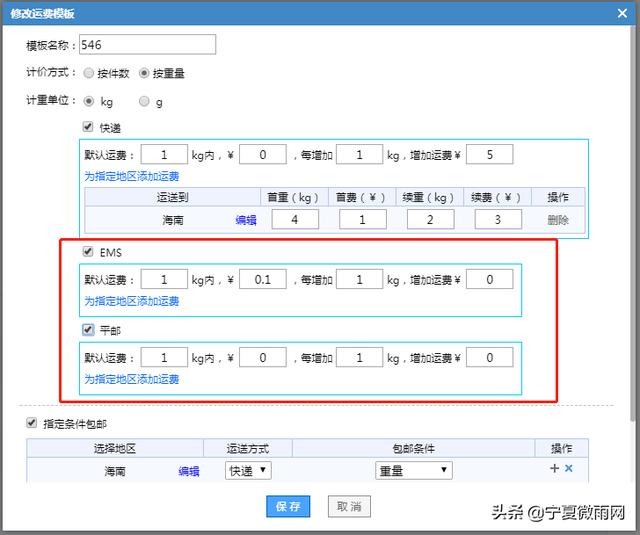Click 保存 to save the template
The height and width of the screenshot is (535, 640).
(288, 506)
